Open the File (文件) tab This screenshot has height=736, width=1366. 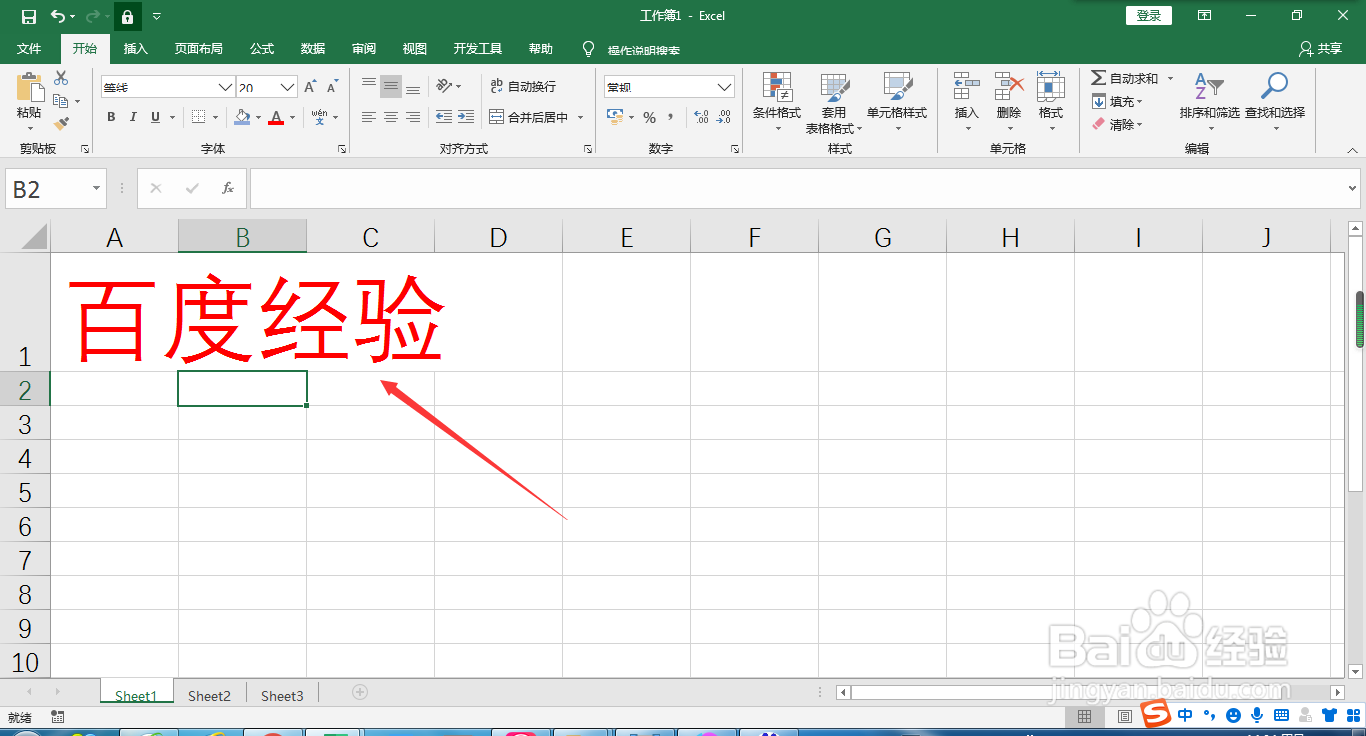[x=29, y=48]
